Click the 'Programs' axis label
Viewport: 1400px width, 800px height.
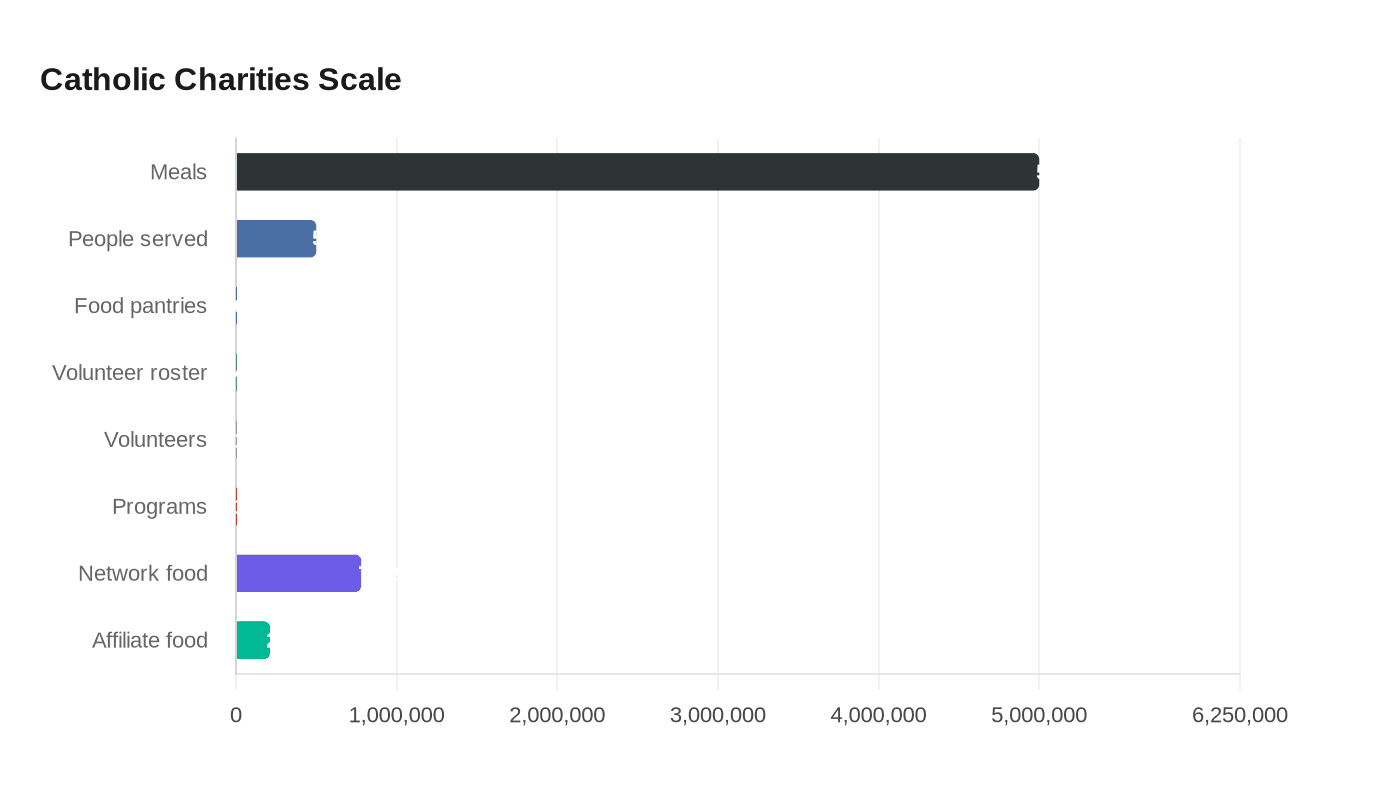(159, 507)
